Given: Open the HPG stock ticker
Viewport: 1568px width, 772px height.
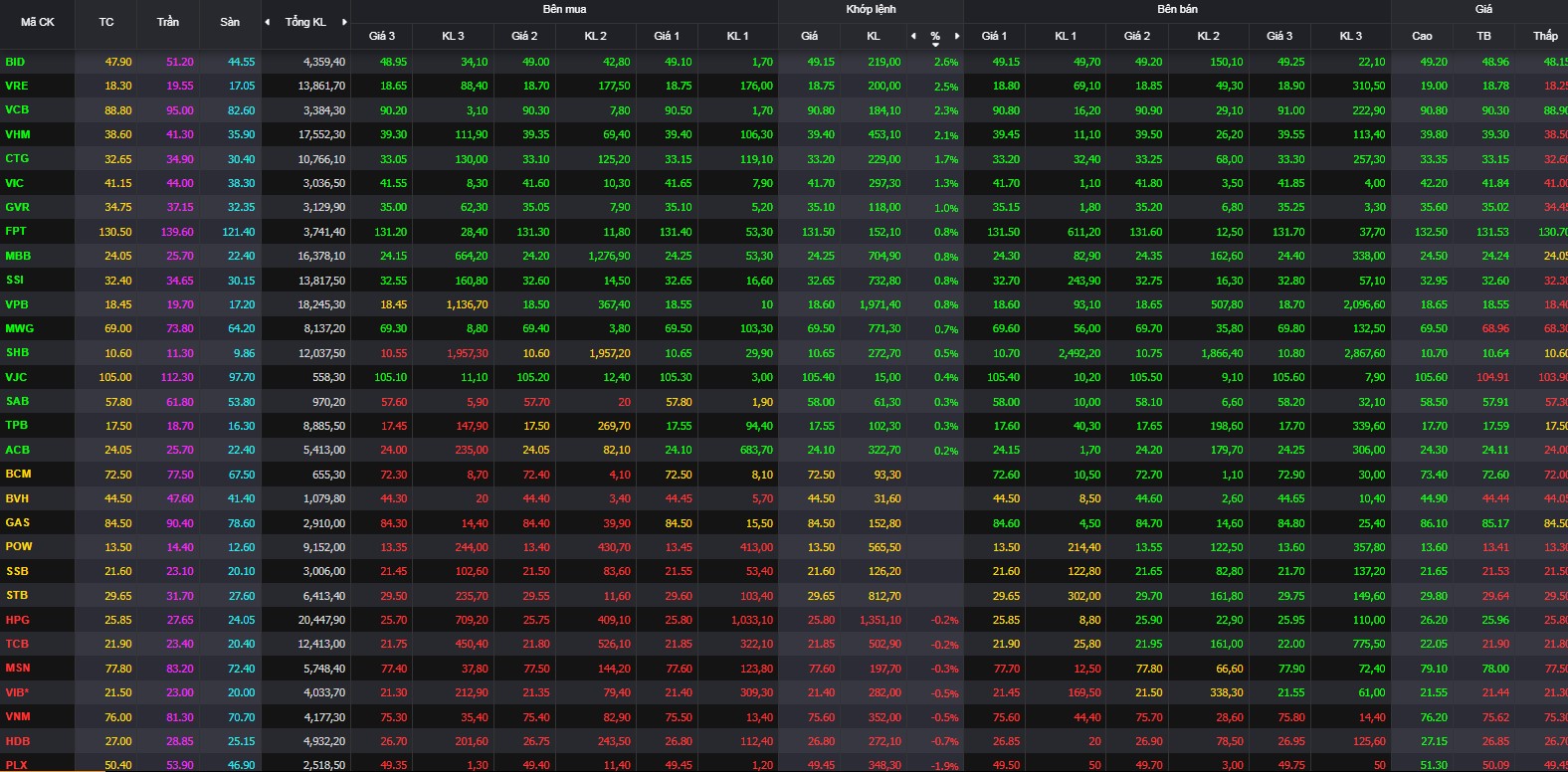Looking at the screenshot, I should (18, 620).
